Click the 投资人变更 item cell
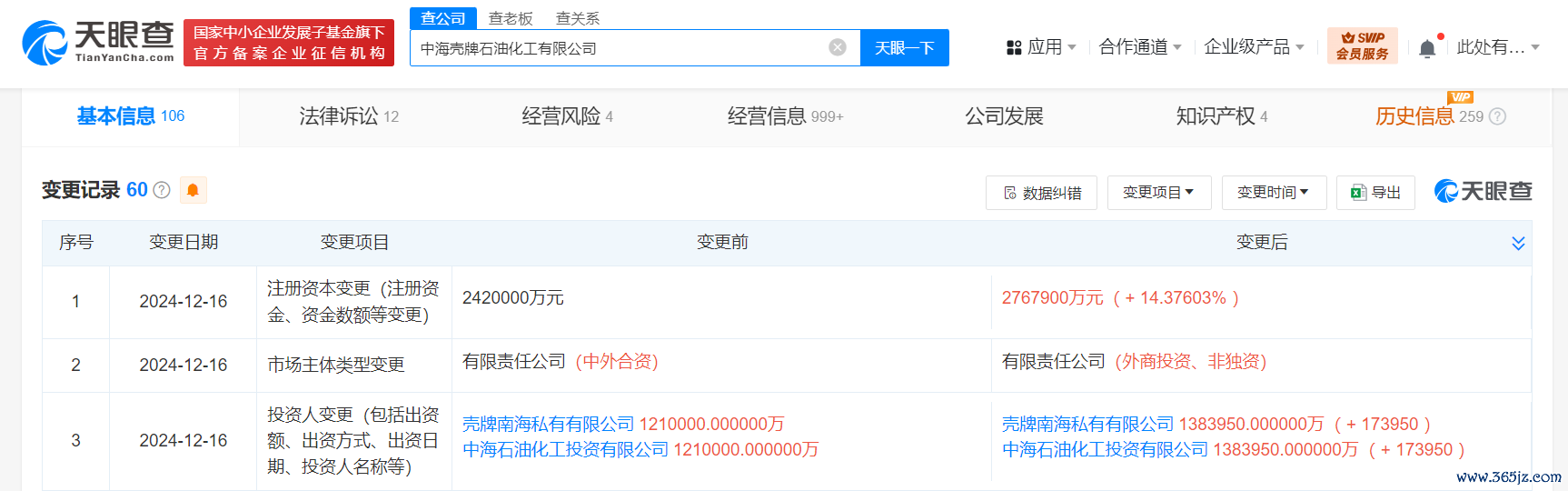Image resolution: width=1568 pixels, height=491 pixels. point(353,440)
